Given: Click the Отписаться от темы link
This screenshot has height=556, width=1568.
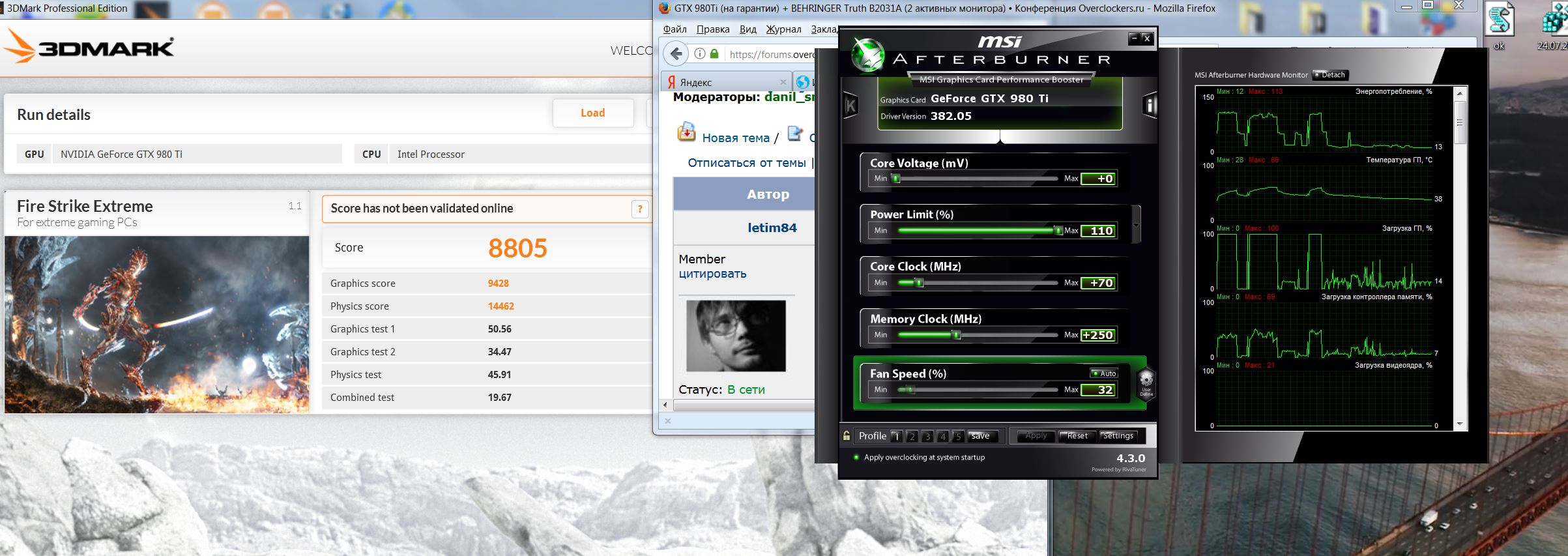Looking at the screenshot, I should tap(747, 163).
